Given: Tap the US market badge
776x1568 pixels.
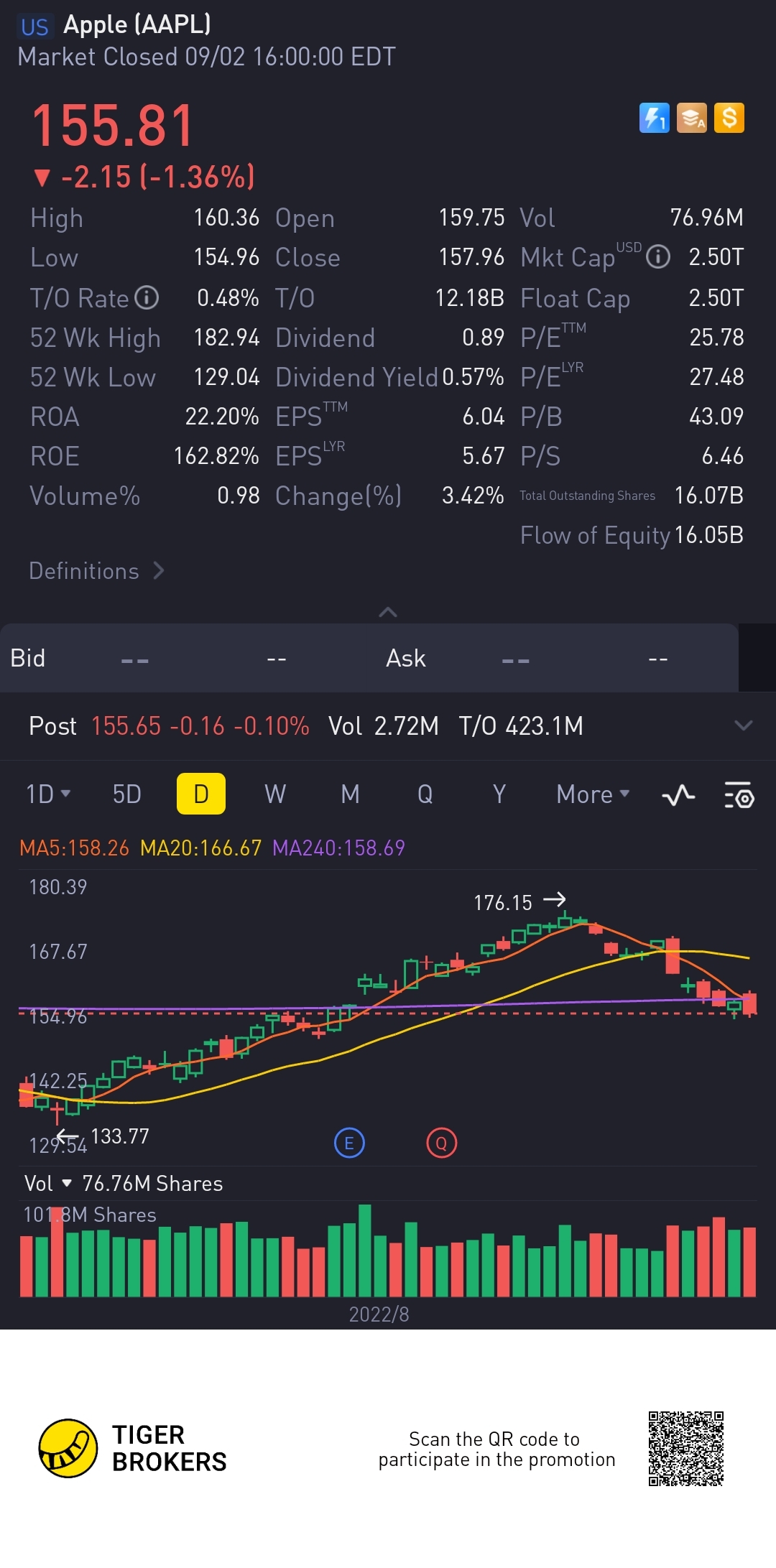Looking at the screenshot, I should pos(34,27).
